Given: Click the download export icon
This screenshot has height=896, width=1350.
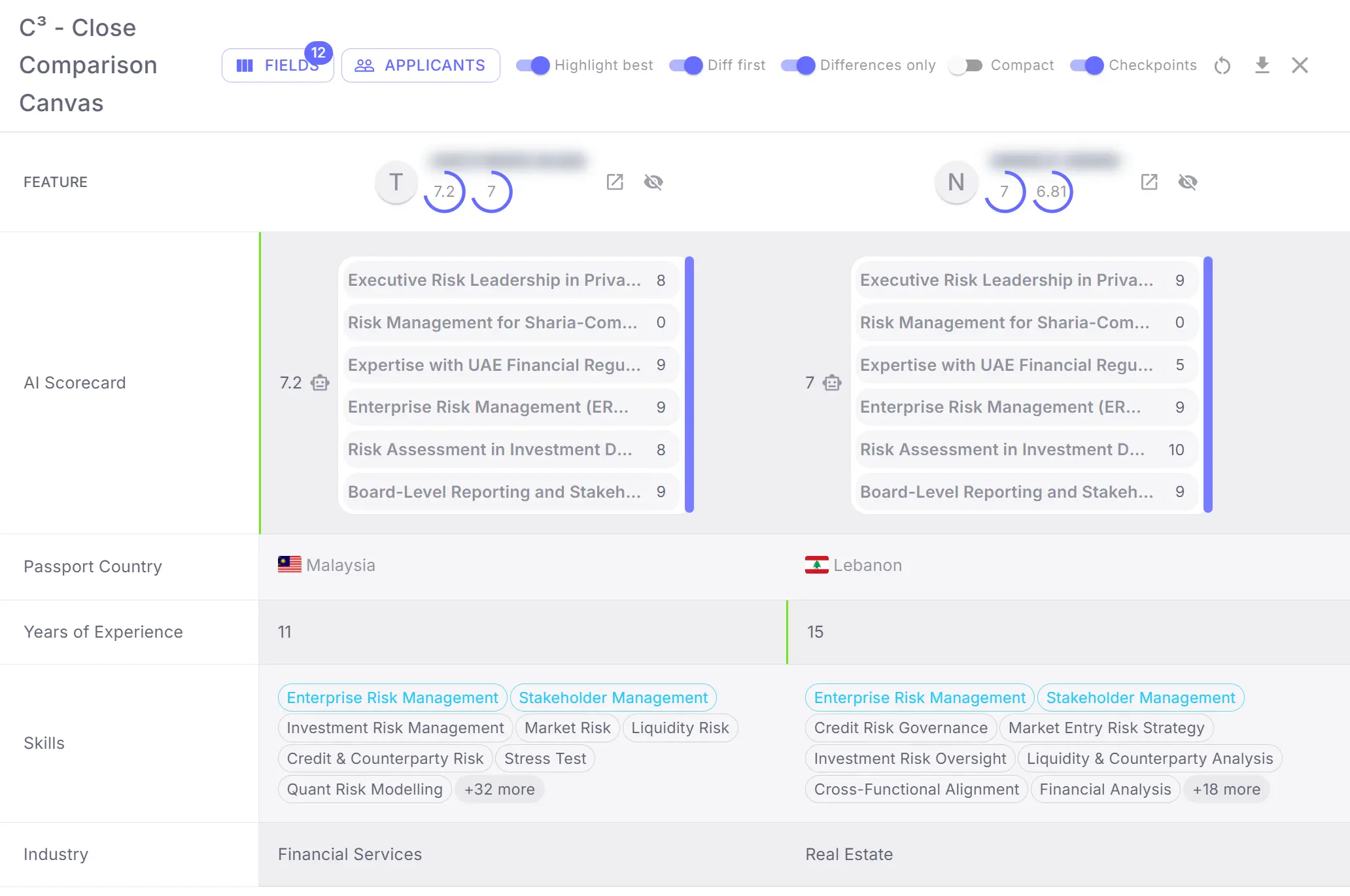Looking at the screenshot, I should (1262, 65).
